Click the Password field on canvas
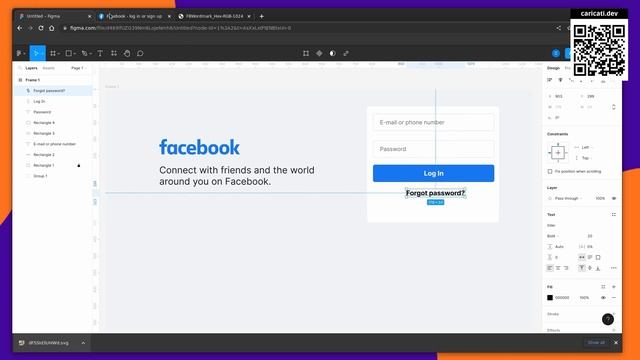Image resolution: width=640 pixels, height=360 pixels. pos(433,149)
